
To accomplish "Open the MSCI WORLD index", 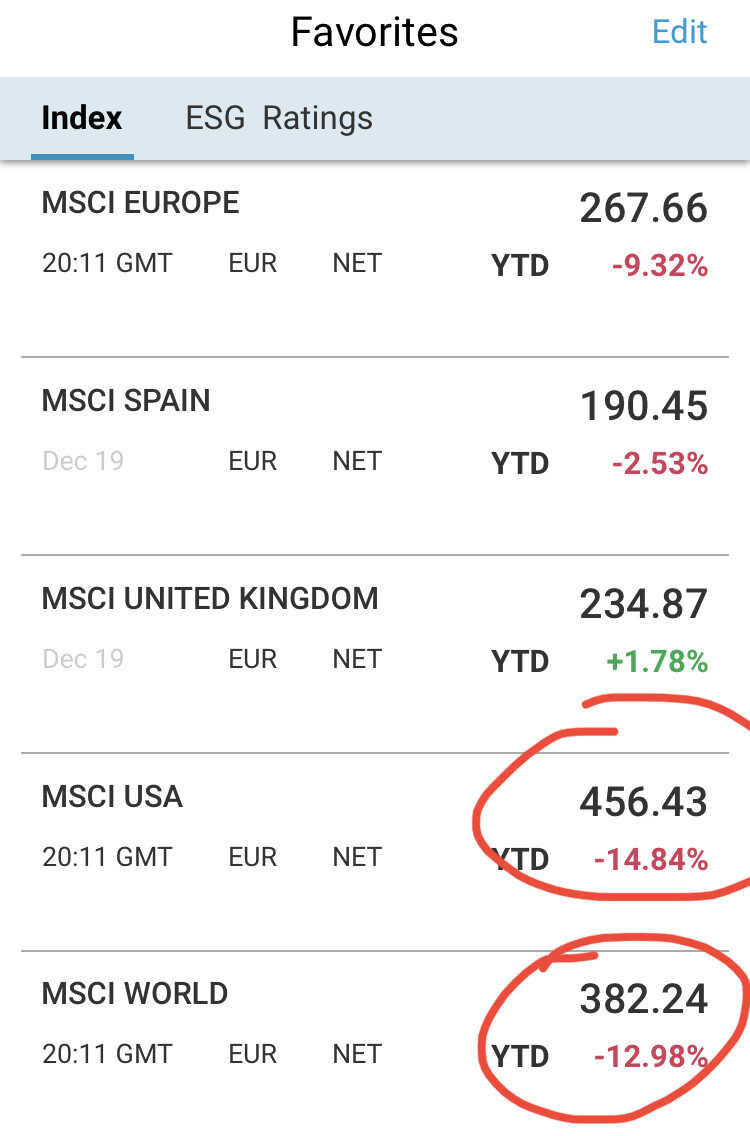I will (x=135, y=994).
